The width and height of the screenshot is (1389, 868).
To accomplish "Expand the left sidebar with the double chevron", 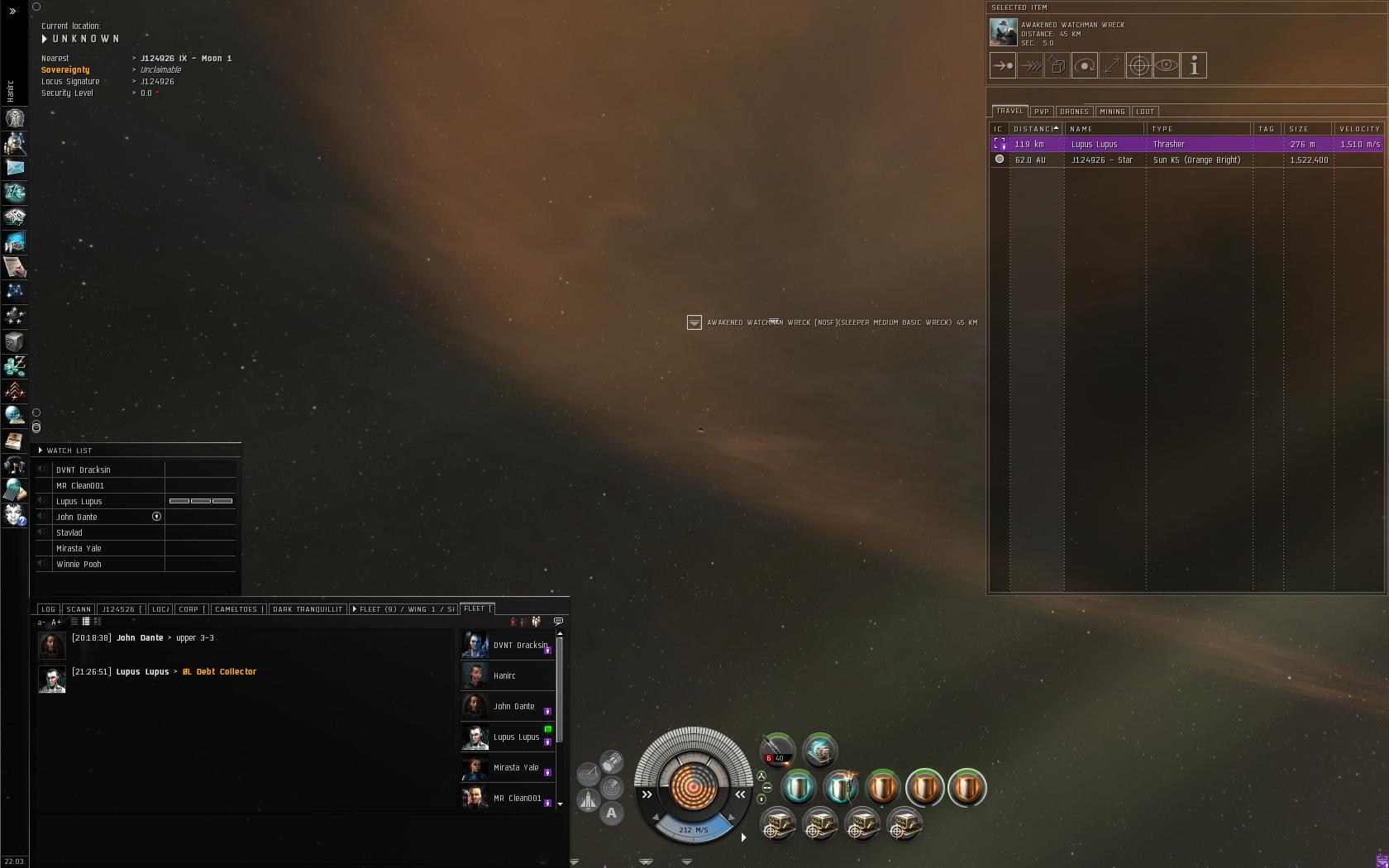I will click(x=12, y=12).
